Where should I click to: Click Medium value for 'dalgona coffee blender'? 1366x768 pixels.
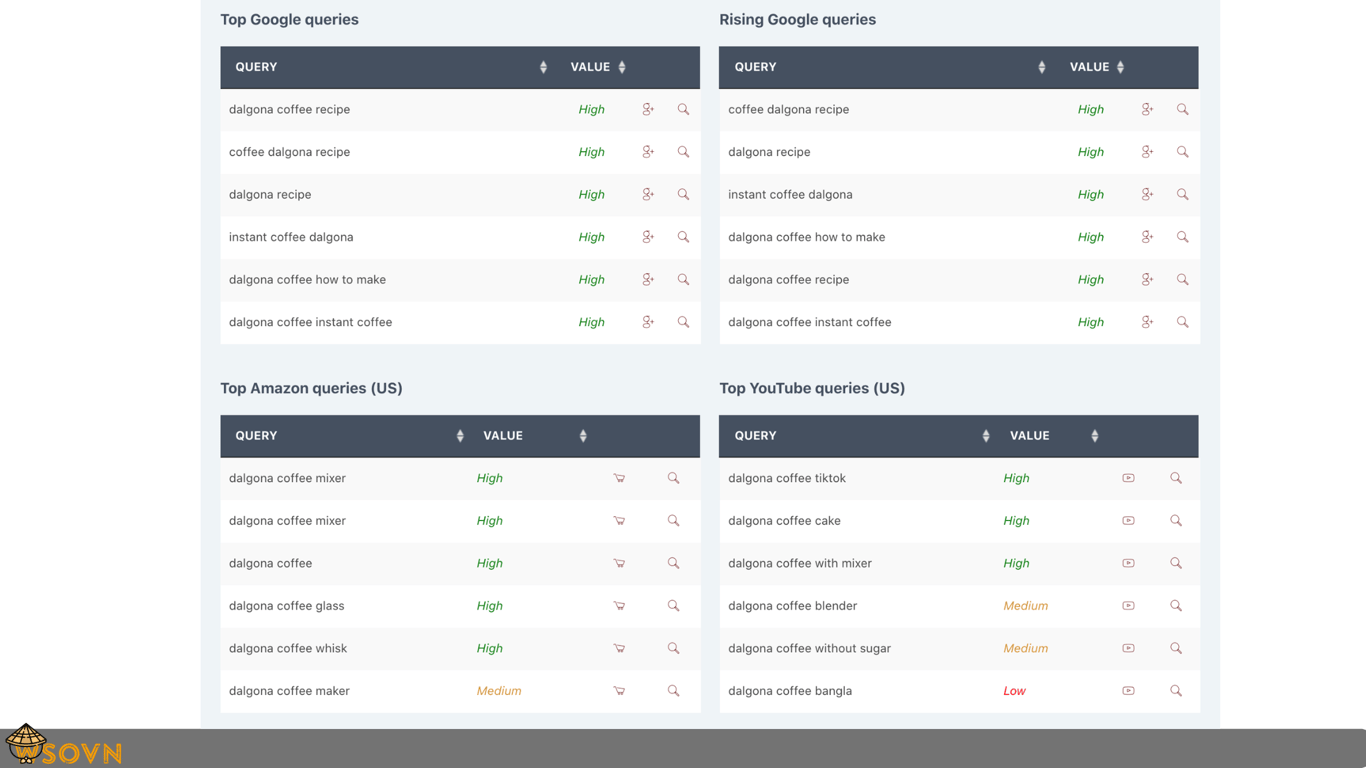pos(1025,606)
